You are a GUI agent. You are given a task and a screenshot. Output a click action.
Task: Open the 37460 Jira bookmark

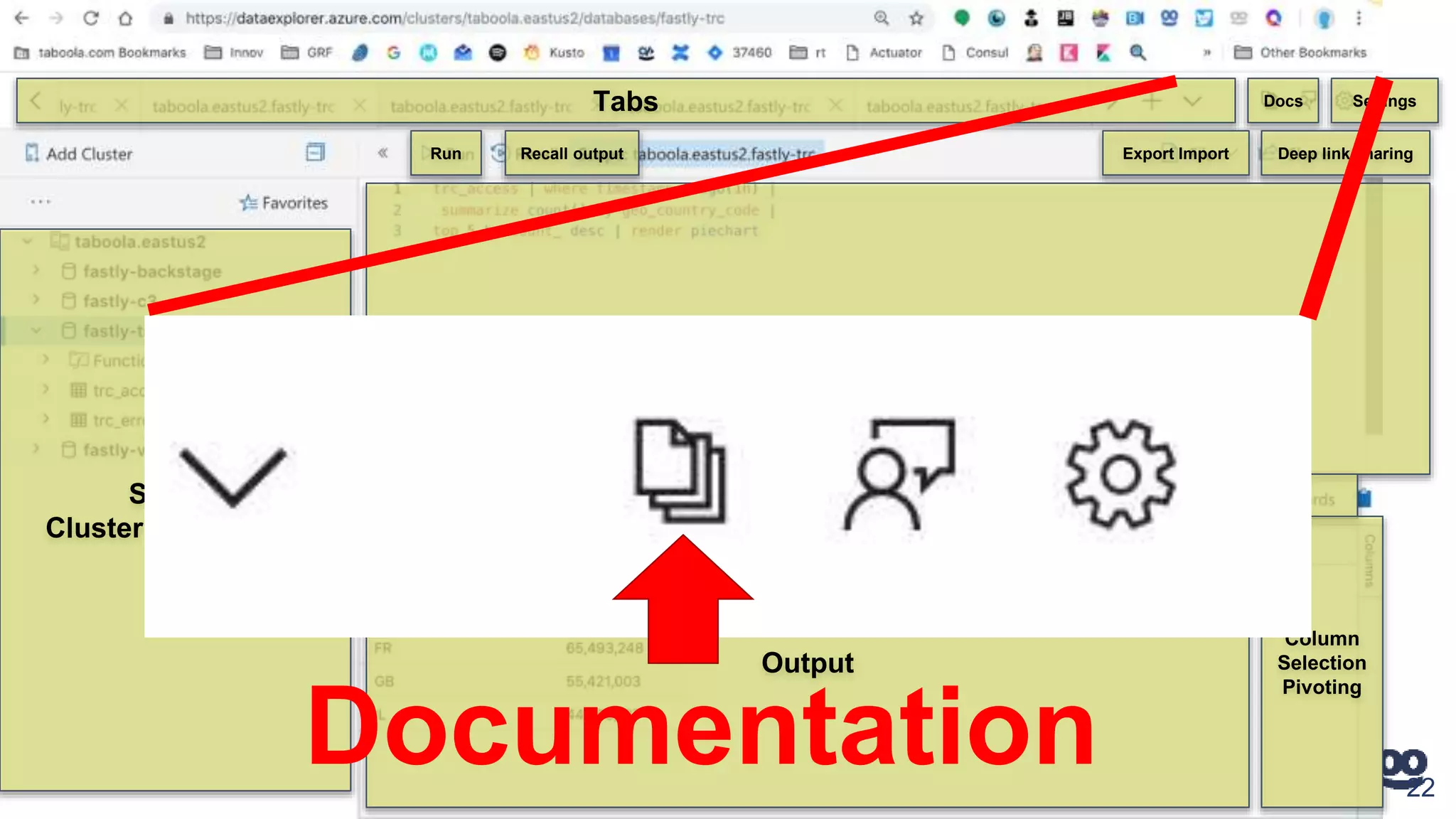point(739,53)
